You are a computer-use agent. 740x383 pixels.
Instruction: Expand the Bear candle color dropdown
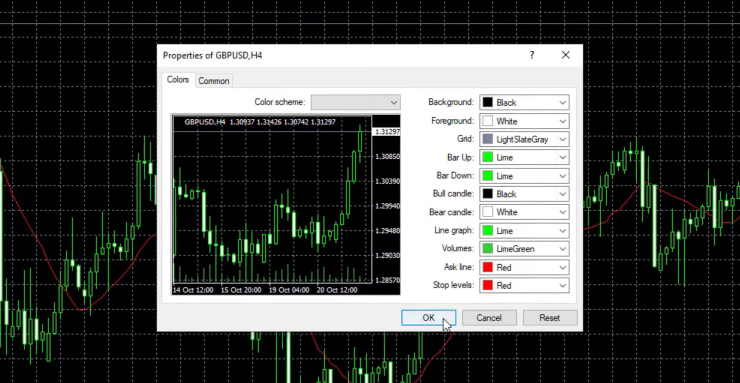(x=524, y=212)
